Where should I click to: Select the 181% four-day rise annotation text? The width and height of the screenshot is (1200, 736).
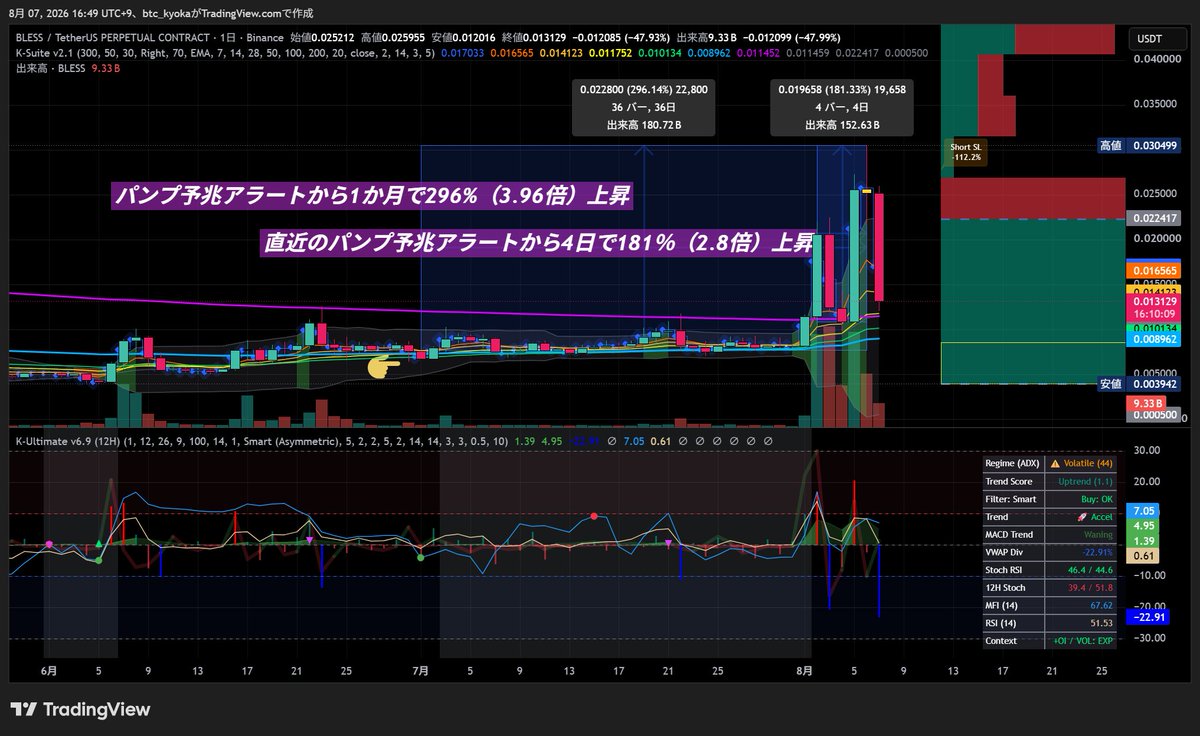(537, 244)
